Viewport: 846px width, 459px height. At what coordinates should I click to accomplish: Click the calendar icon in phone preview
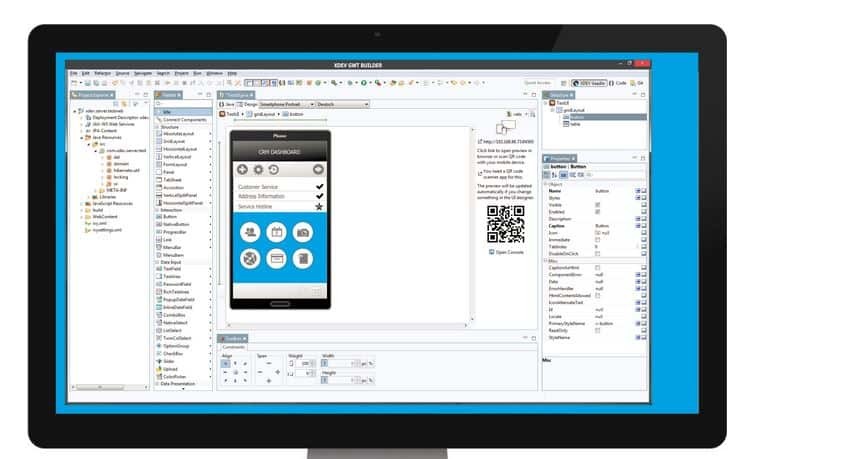click(276, 232)
